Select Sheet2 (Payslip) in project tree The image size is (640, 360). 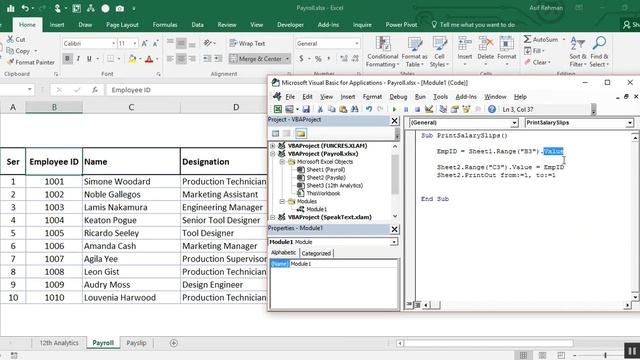point(326,178)
